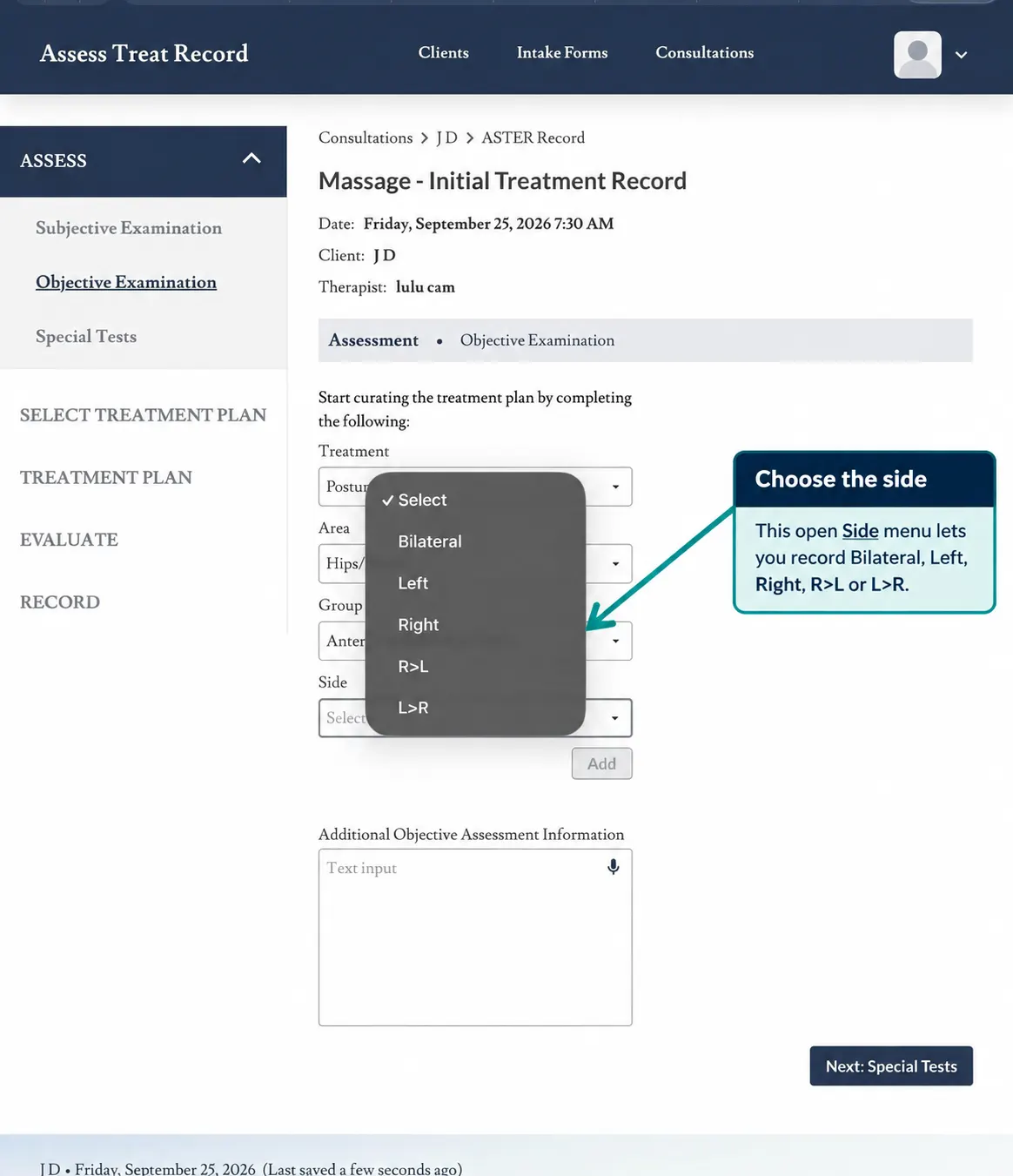Image resolution: width=1013 pixels, height=1176 pixels.
Task: Click Choose the side tooltip title
Action: coord(841,479)
